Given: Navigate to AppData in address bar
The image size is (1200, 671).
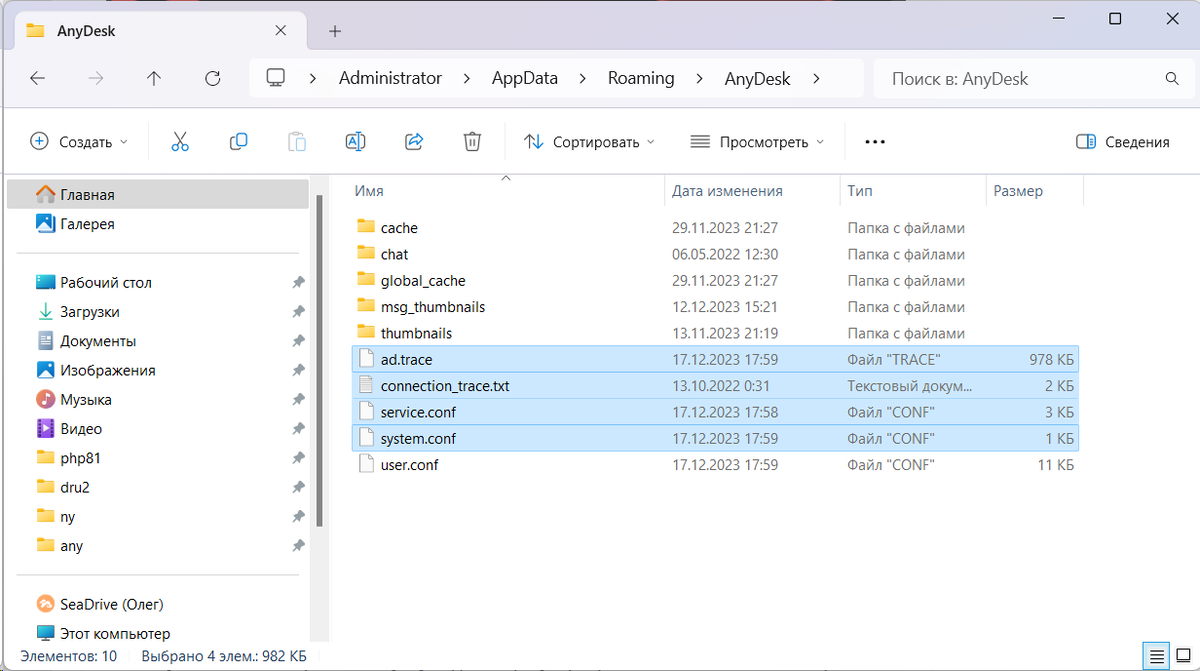Looking at the screenshot, I should pyautogui.click(x=525, y=78).
